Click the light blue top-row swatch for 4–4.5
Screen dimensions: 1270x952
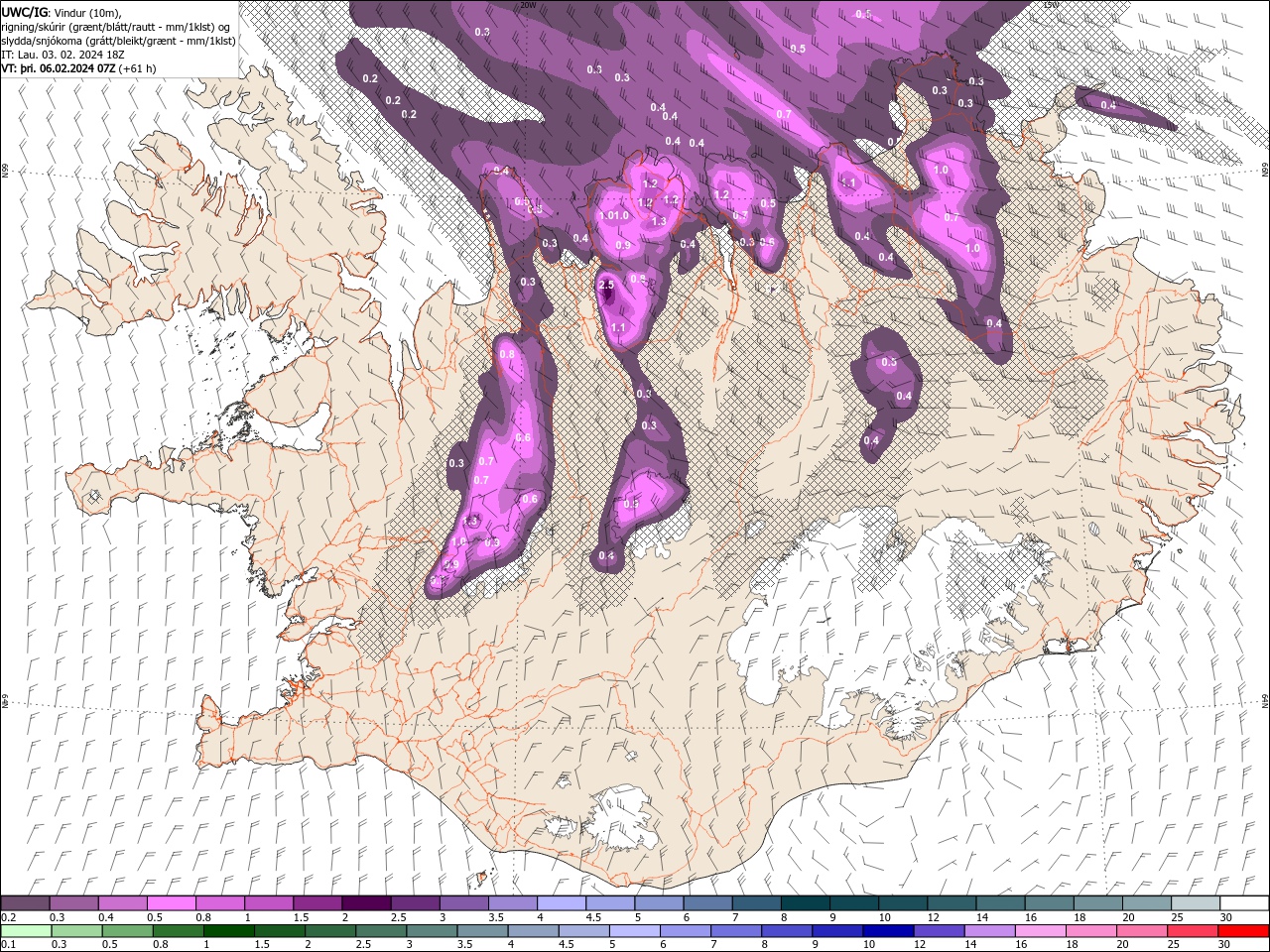click(x=561, y=903)
